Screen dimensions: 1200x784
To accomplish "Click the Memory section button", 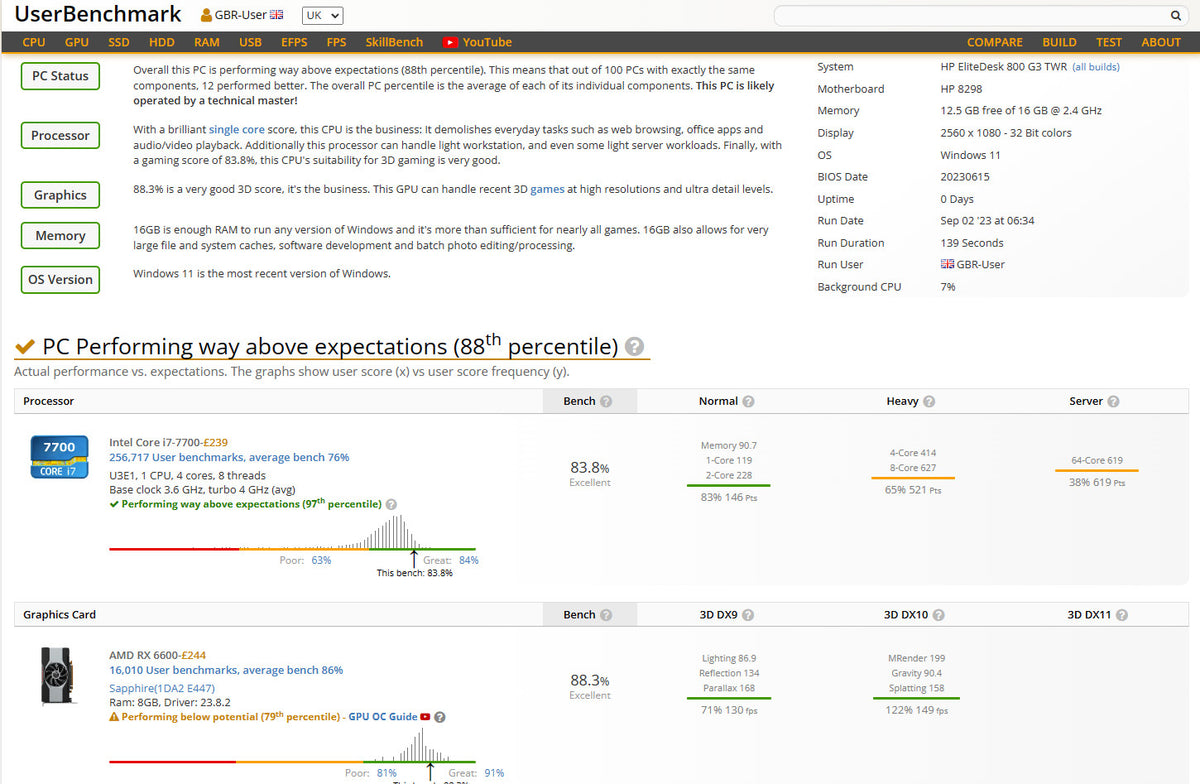I will tap(60, 236).
